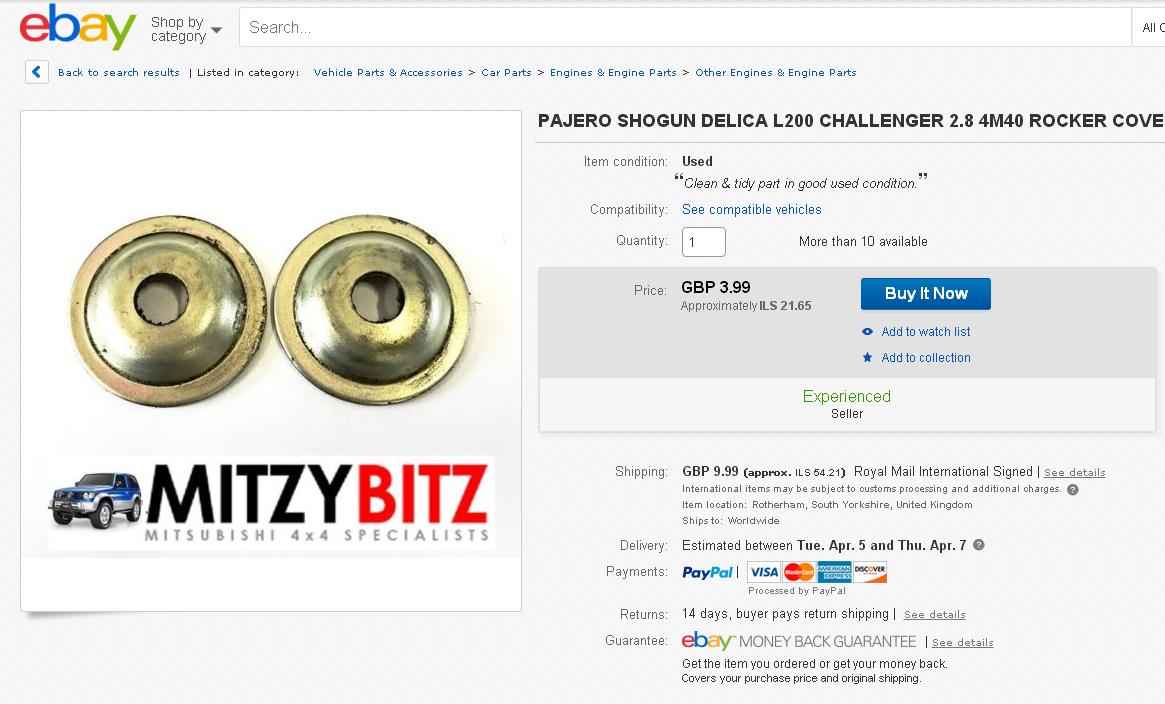1165x704 pixels.
Task: Click the Buy It Now button
Action: pyautogui.click(x=926, y=293)
